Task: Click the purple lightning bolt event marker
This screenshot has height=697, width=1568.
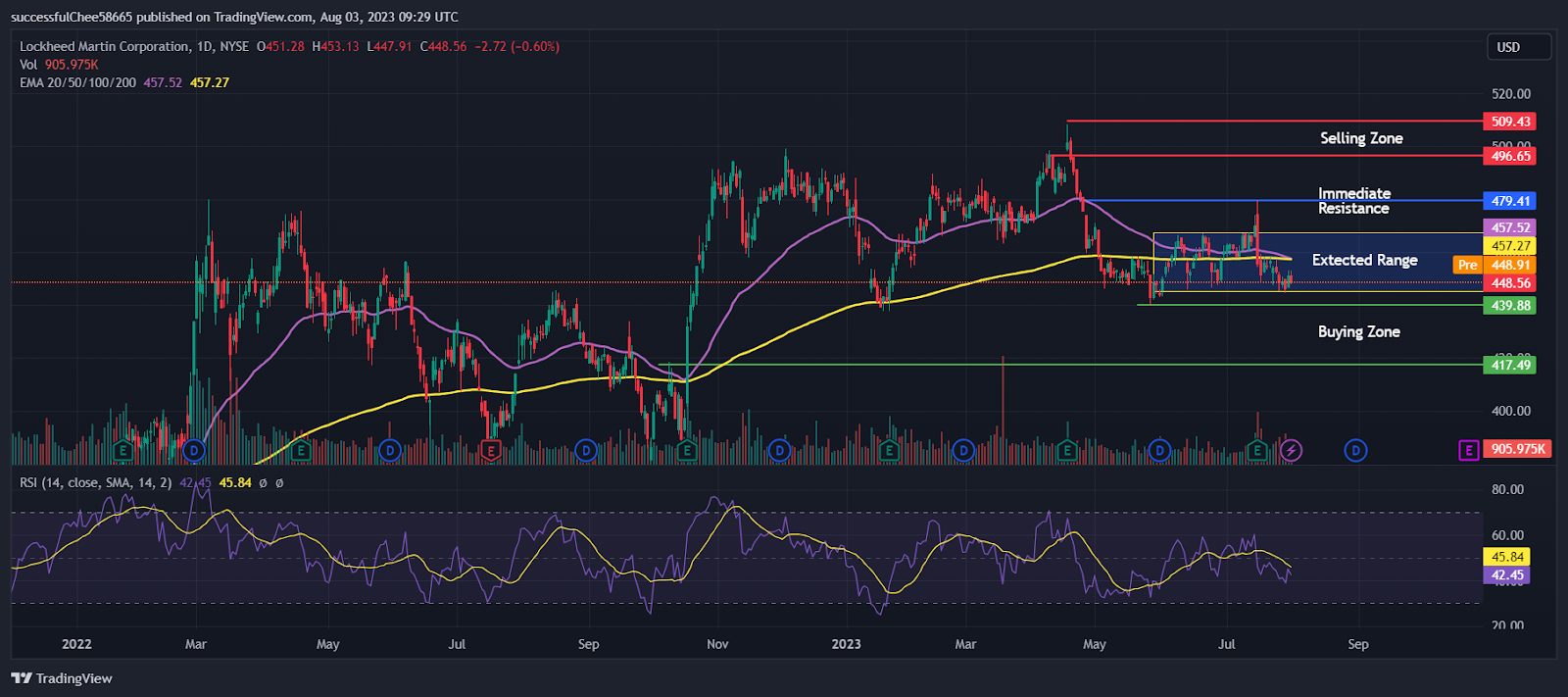Action: [x=1291, y=451]
